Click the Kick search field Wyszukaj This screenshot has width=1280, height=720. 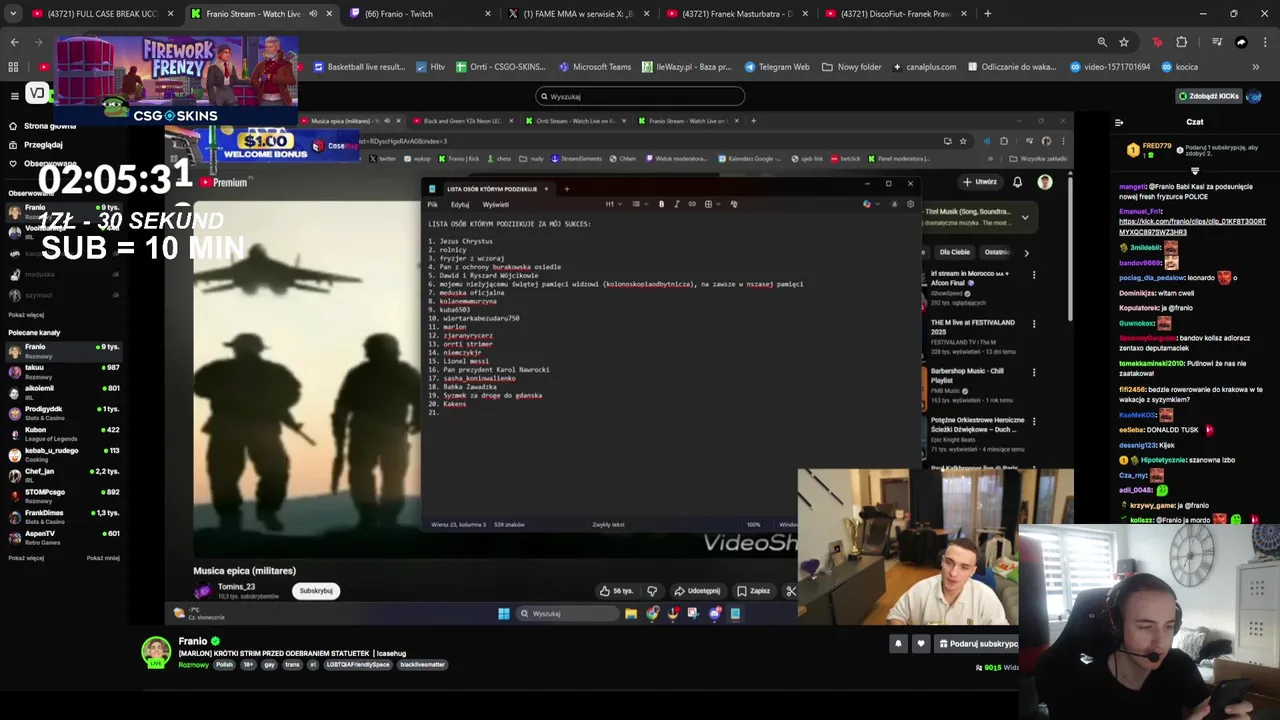(640, 96)
